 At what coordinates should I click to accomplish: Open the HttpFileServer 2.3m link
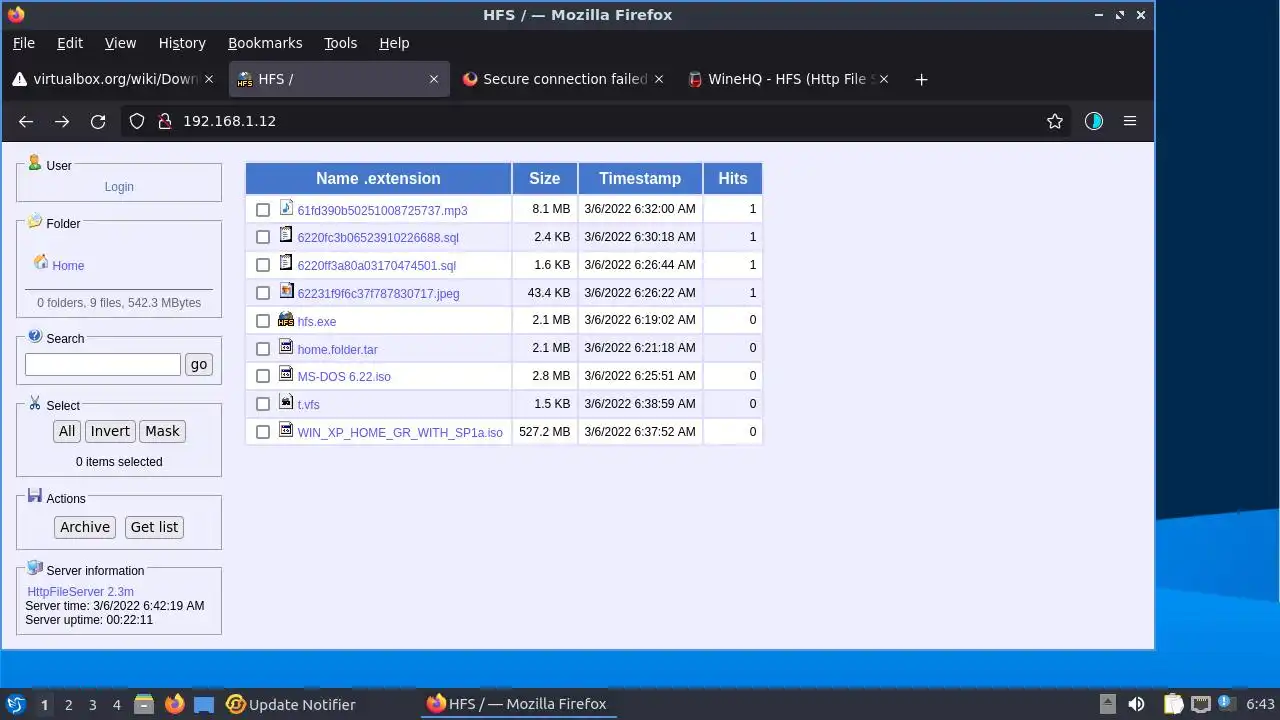(x=80, y=592)
